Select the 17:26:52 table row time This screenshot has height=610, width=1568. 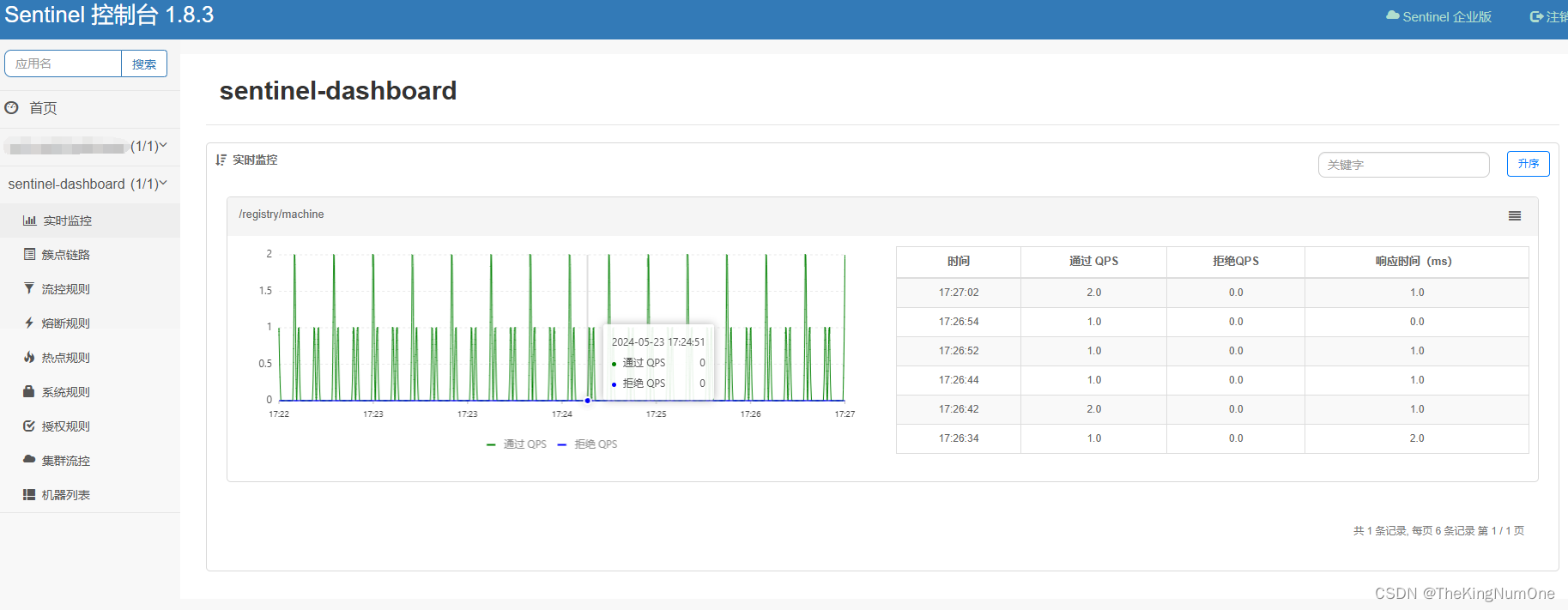[959, 351]
